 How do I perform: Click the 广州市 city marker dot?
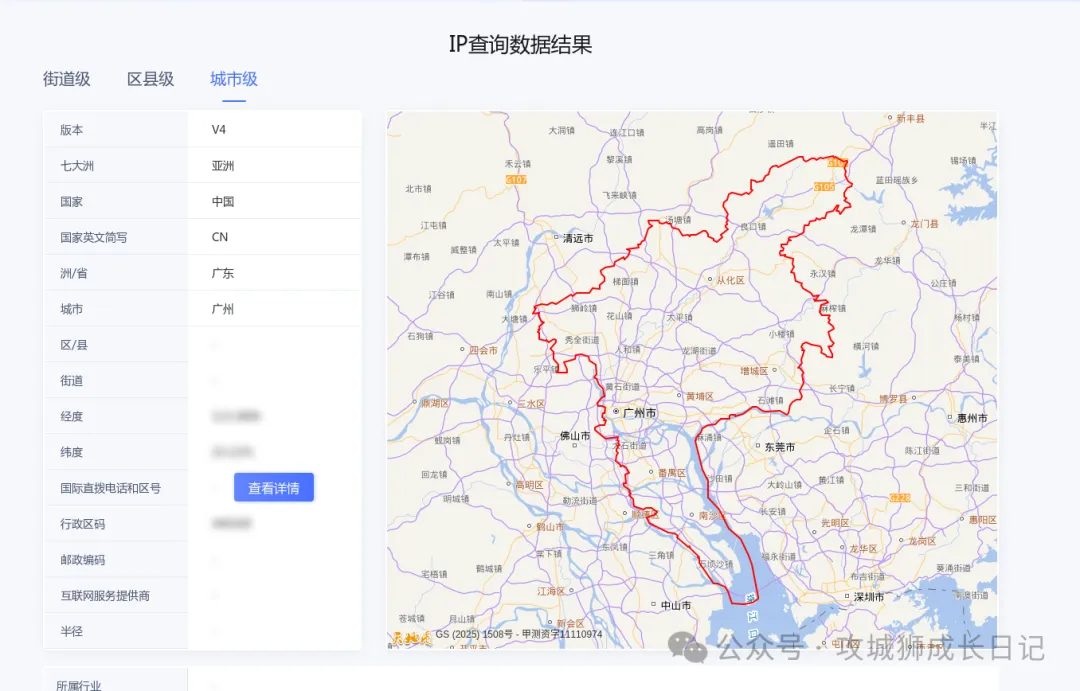[x=616, y=412]
